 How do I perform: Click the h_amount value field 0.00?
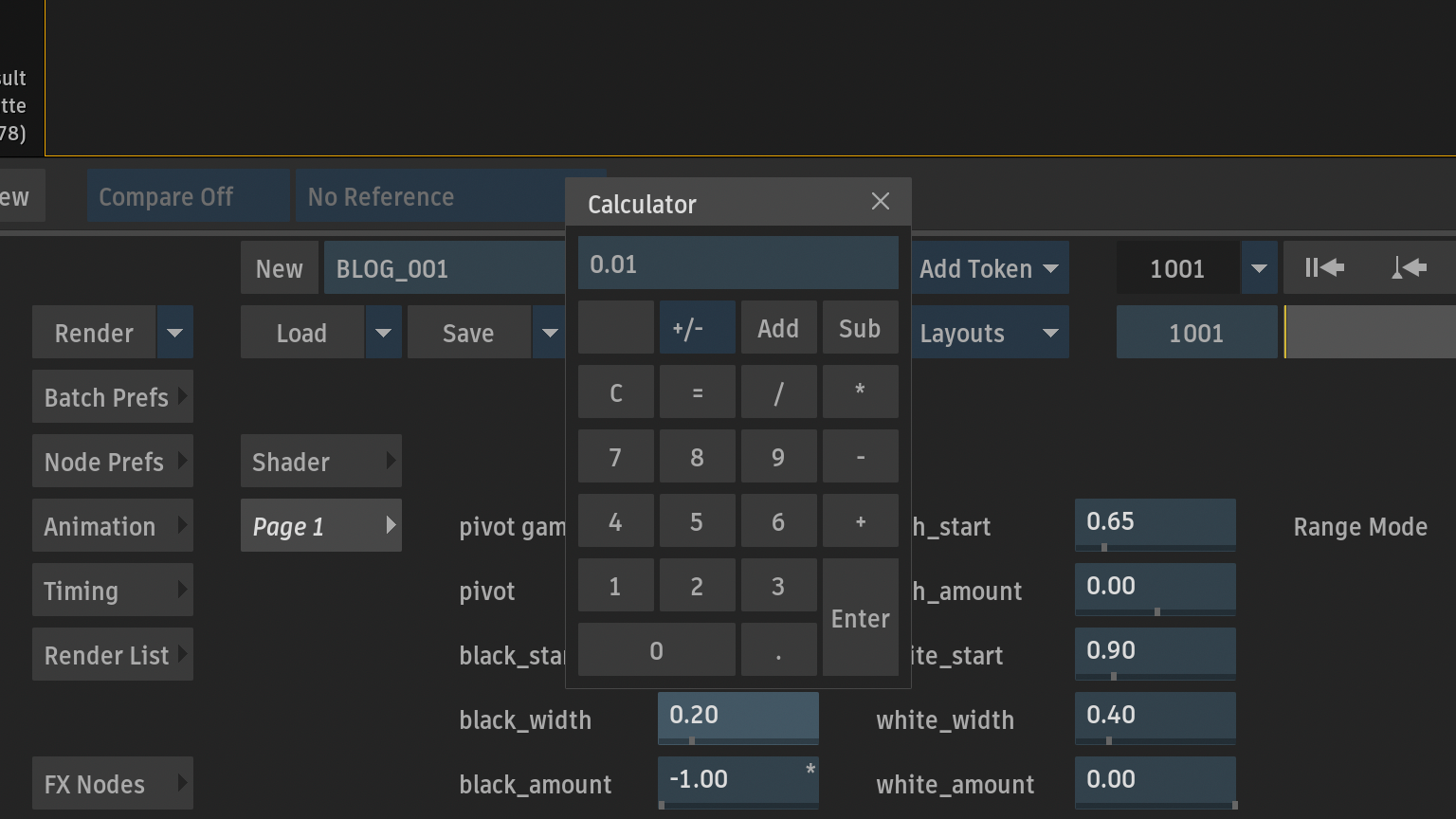tap(1156, 589)
